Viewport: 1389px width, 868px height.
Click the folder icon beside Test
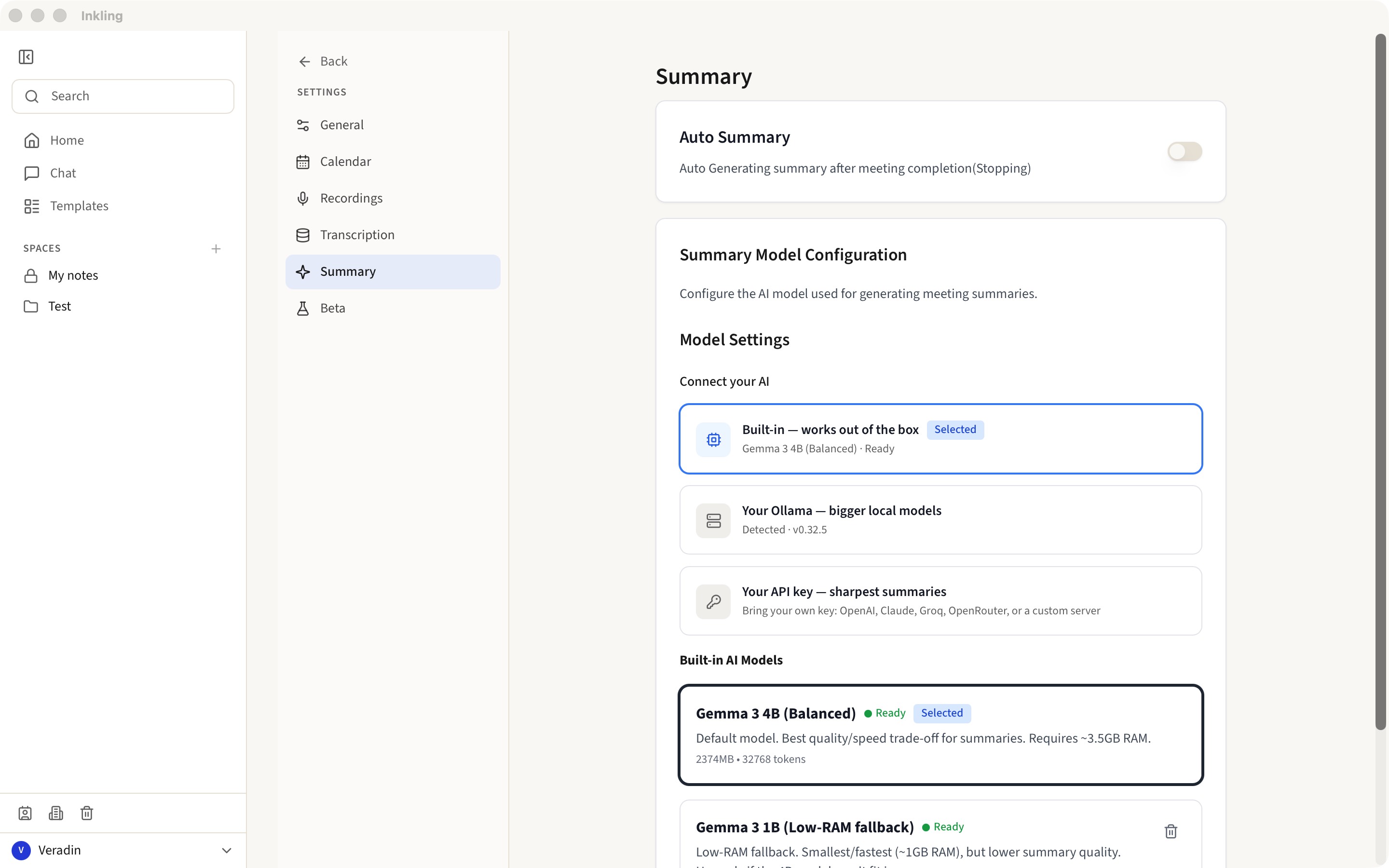tap(31, 307)
